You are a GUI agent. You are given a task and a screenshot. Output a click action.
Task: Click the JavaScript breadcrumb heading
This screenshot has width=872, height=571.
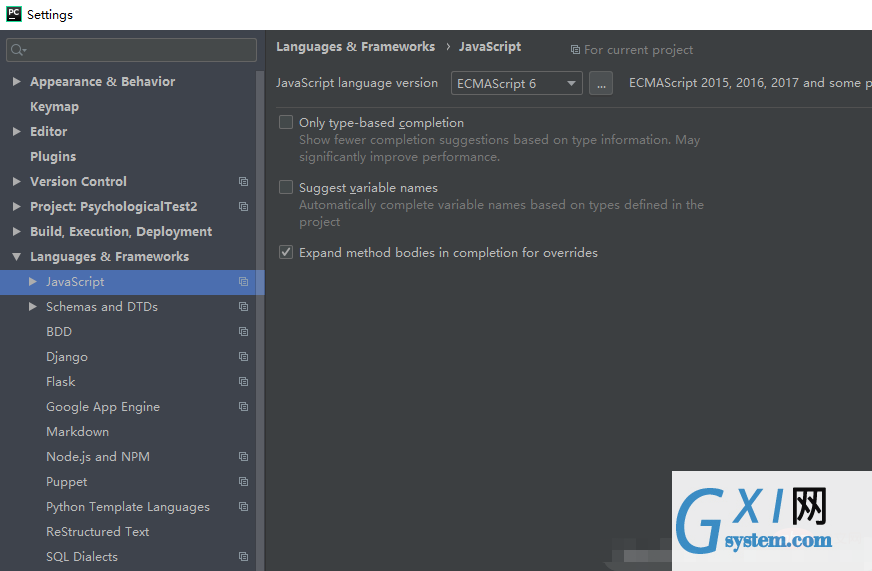490,47
